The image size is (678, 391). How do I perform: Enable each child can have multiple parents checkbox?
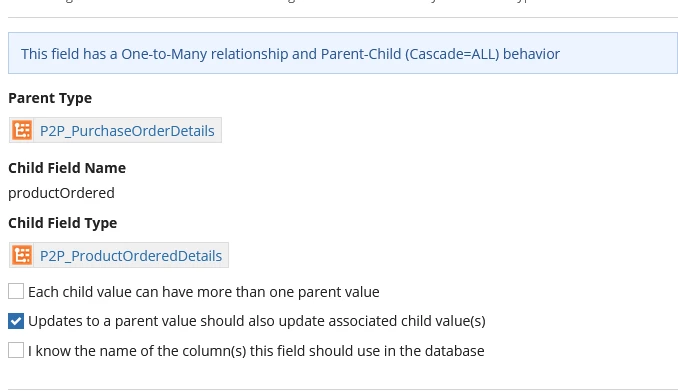tap(16, 291)
